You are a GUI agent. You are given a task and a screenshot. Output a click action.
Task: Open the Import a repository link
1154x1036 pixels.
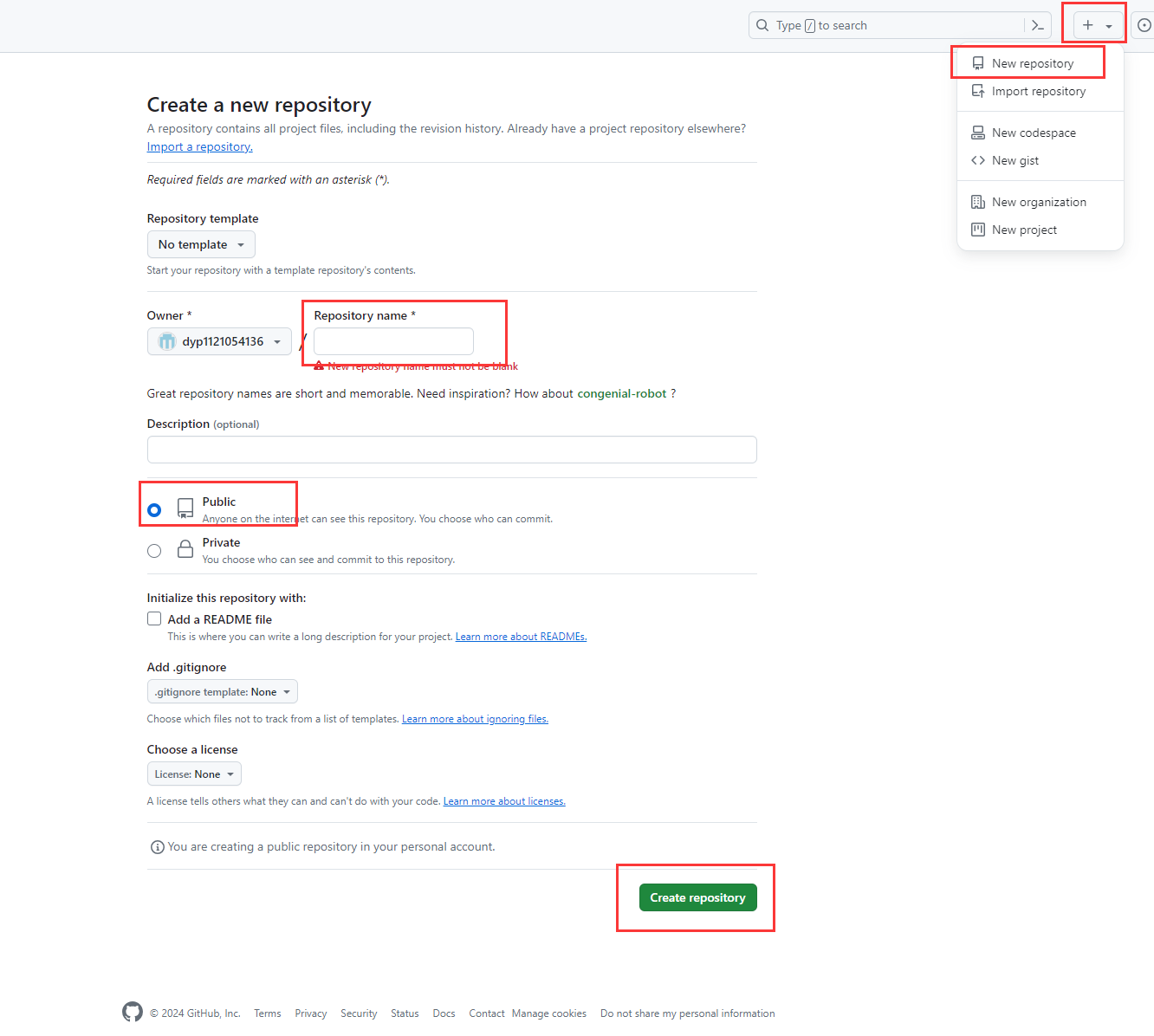click(x=200, y=146)
